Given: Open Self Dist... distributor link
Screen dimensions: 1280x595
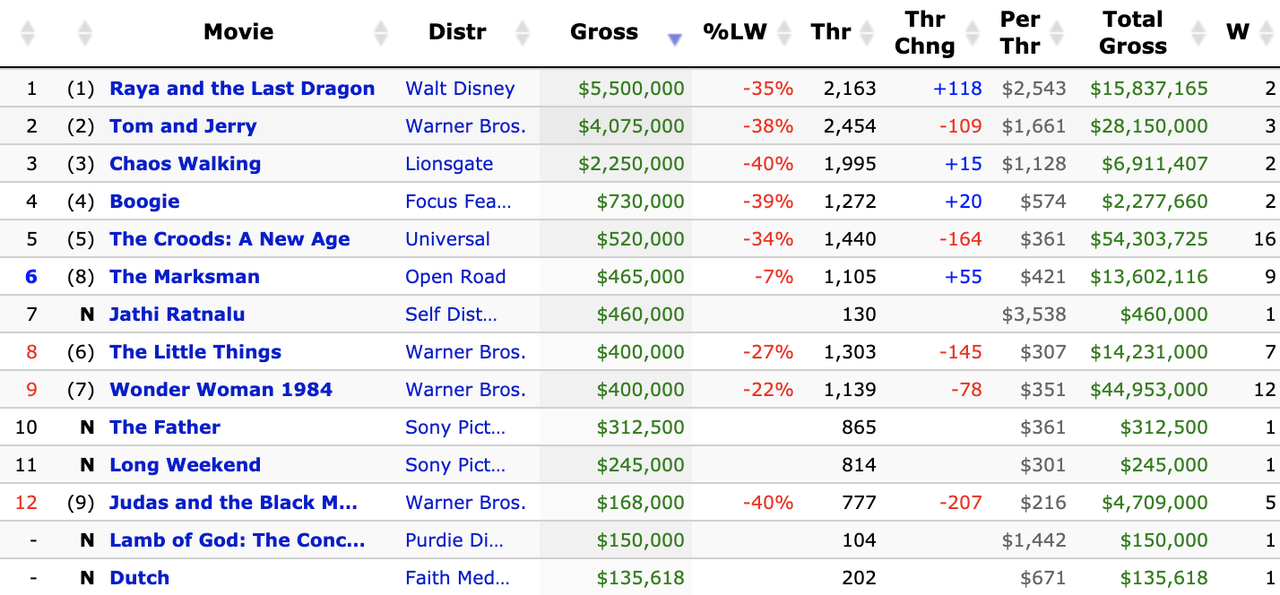Looking at the screenshot, I should 451,314.
